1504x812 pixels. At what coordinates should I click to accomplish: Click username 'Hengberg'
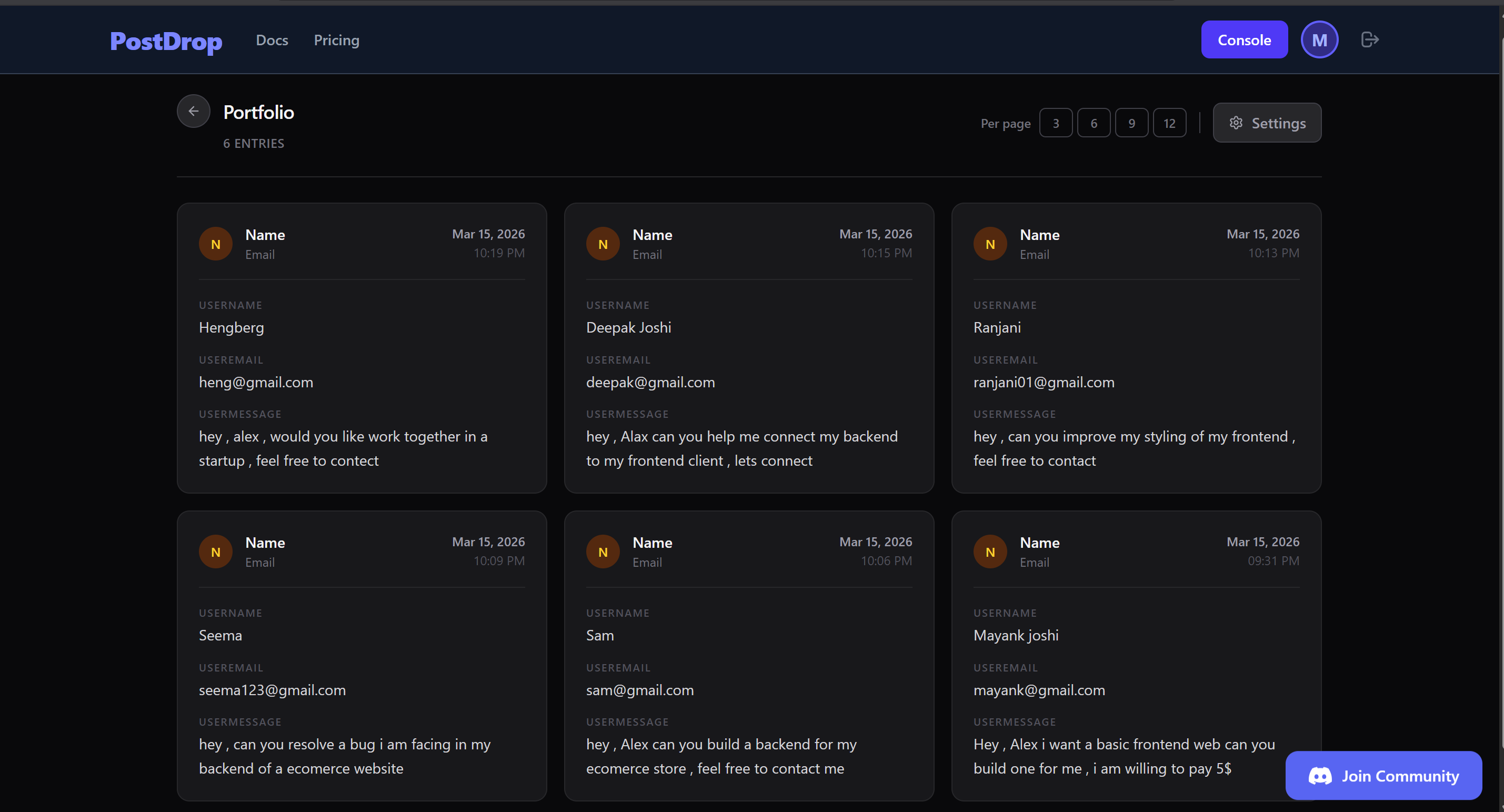231,328
